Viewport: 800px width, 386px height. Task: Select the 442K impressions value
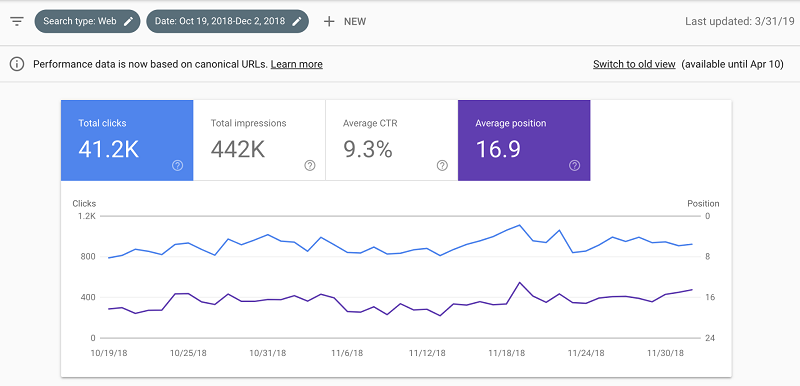[238, 149]
